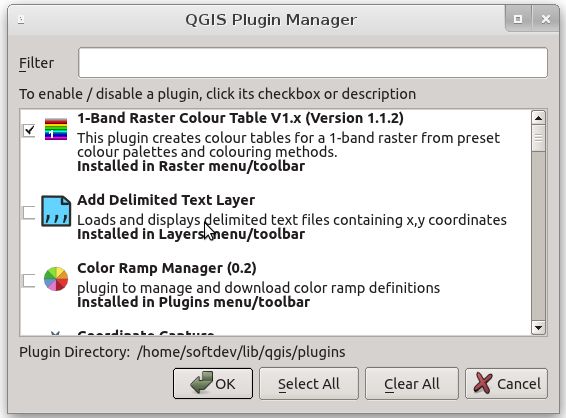This screenshot has height=418, width=566.
Task: Click the Color Ramp Manager color wheel icon
Action: pos(56,279)
